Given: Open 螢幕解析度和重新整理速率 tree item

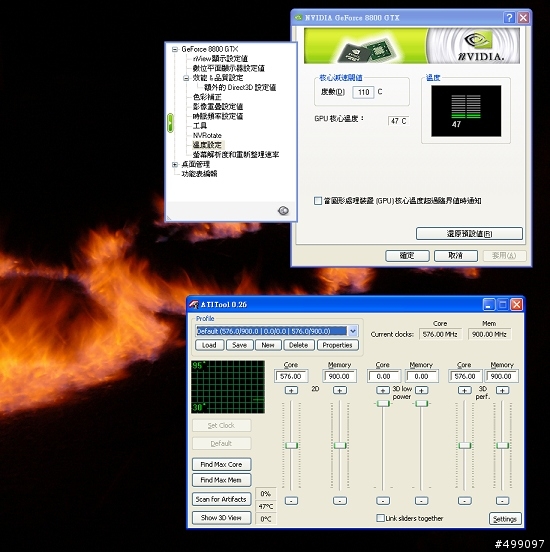Looking at the screenshot, I should [x=236, y=155].
